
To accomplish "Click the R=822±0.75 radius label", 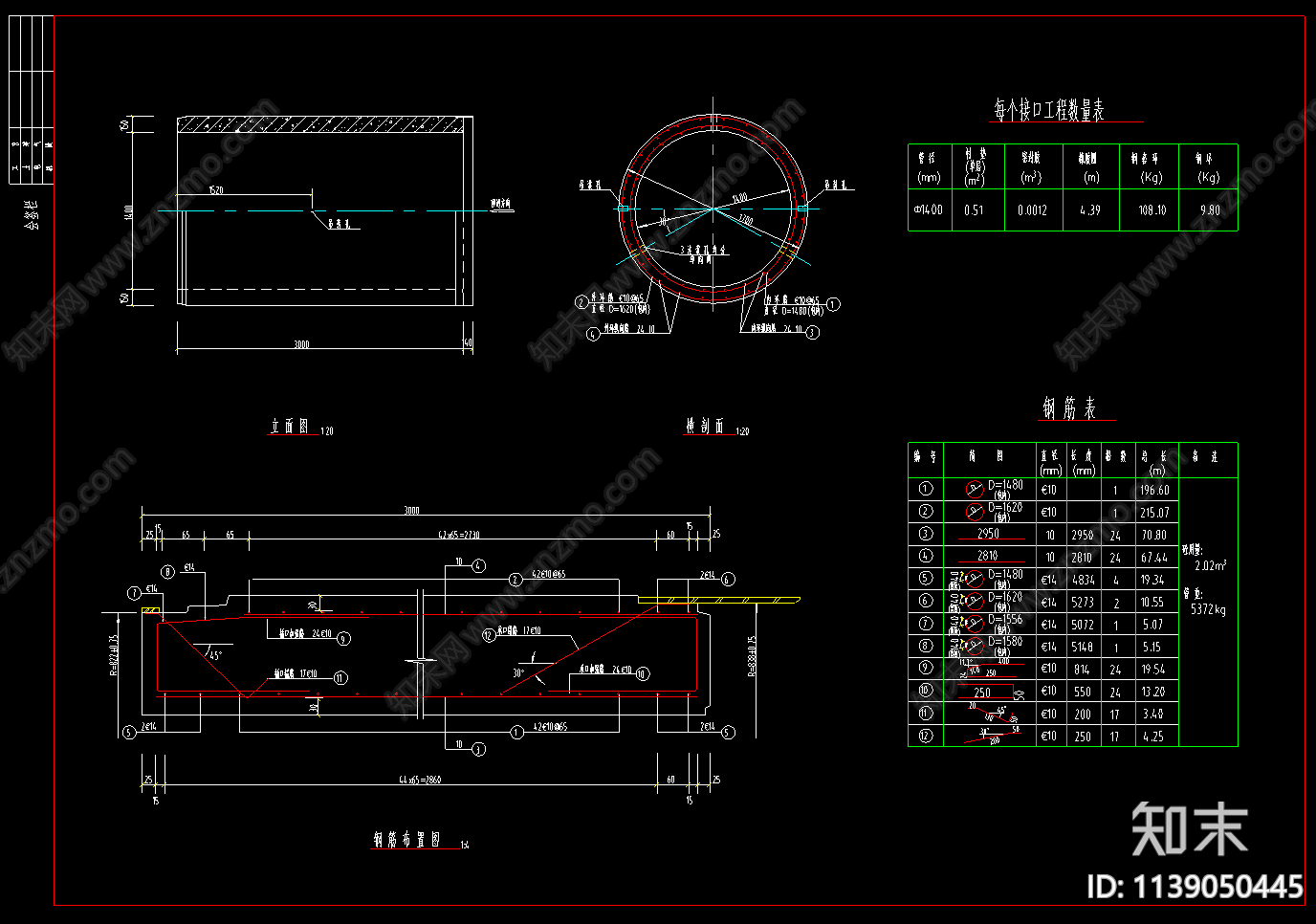I will (113, 655).
